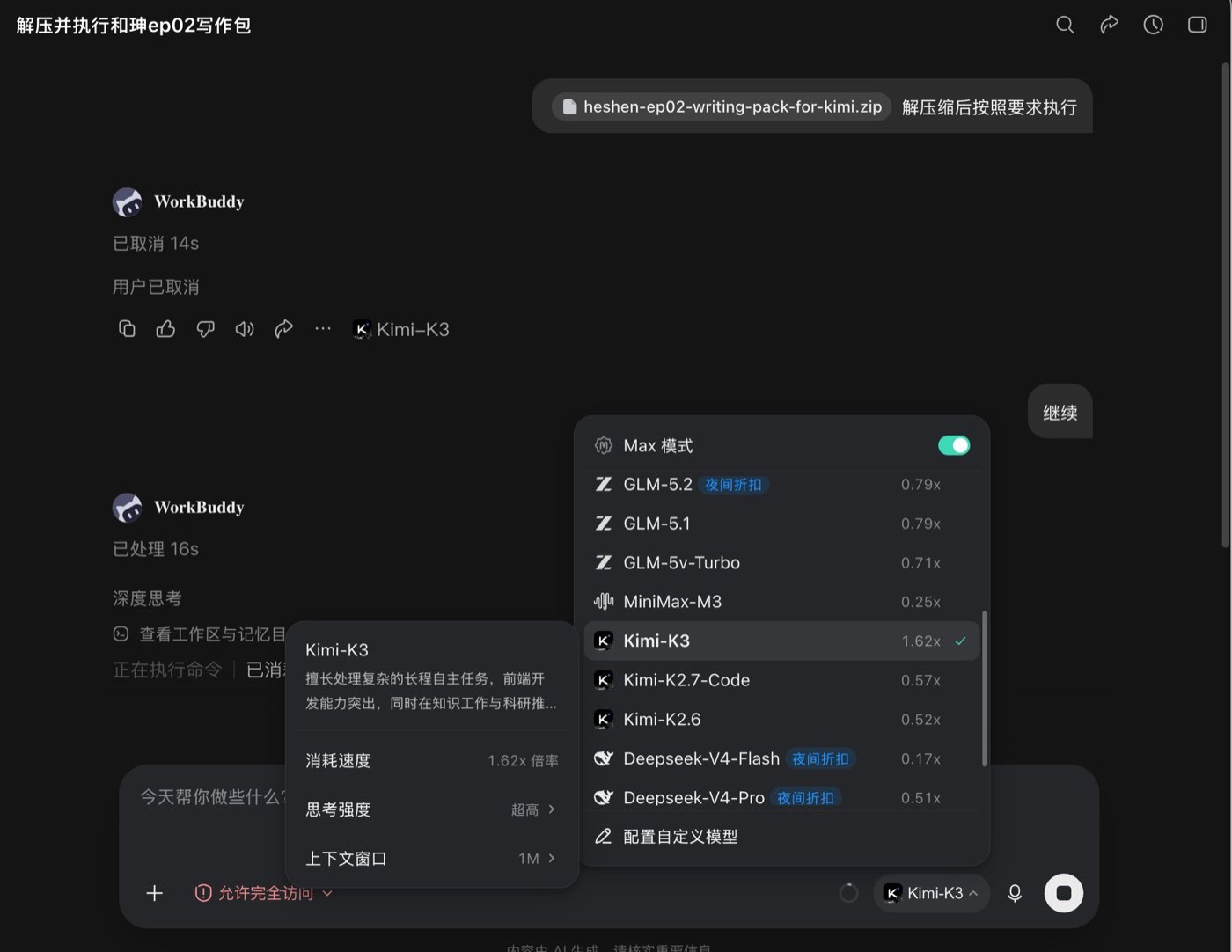Viewport: 1232px width, 952px height.
Task: Click the terminal icon beside 查看工作区与记忆
Action: click(121, 633)
